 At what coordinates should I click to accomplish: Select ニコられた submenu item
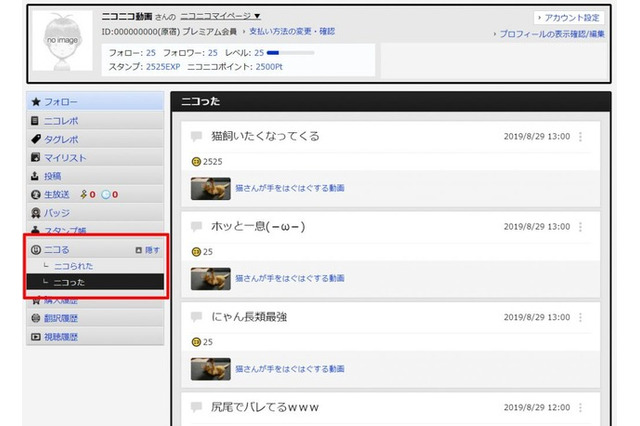(x=73, y=266)
